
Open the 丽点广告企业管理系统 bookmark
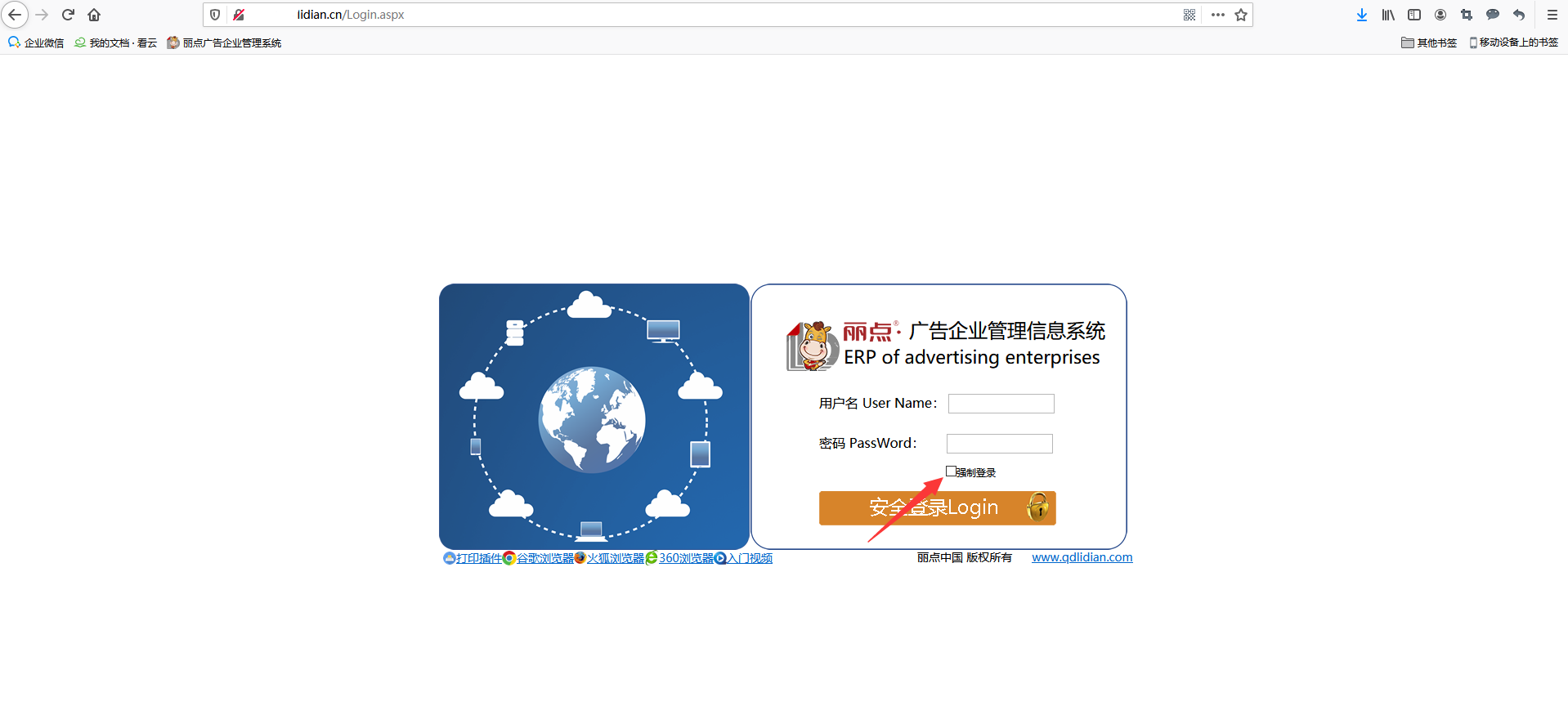(224, 42)
